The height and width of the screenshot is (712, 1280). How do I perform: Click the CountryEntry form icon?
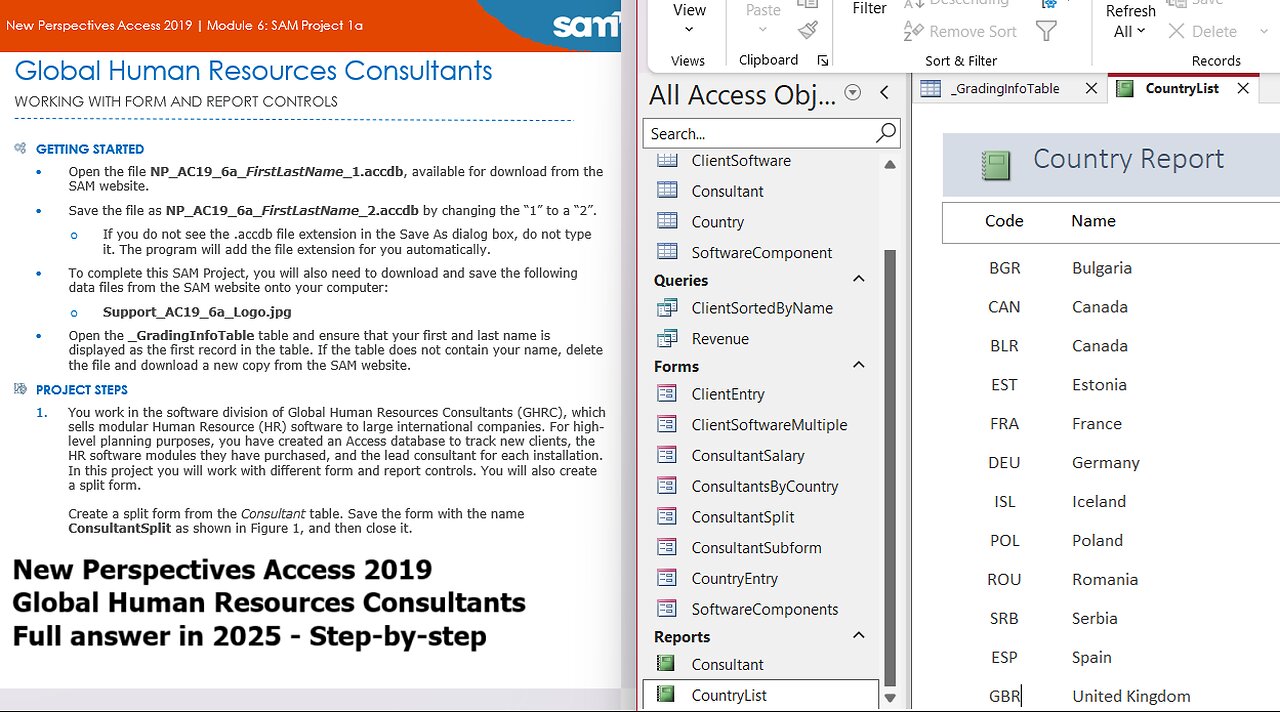(667, 578)
